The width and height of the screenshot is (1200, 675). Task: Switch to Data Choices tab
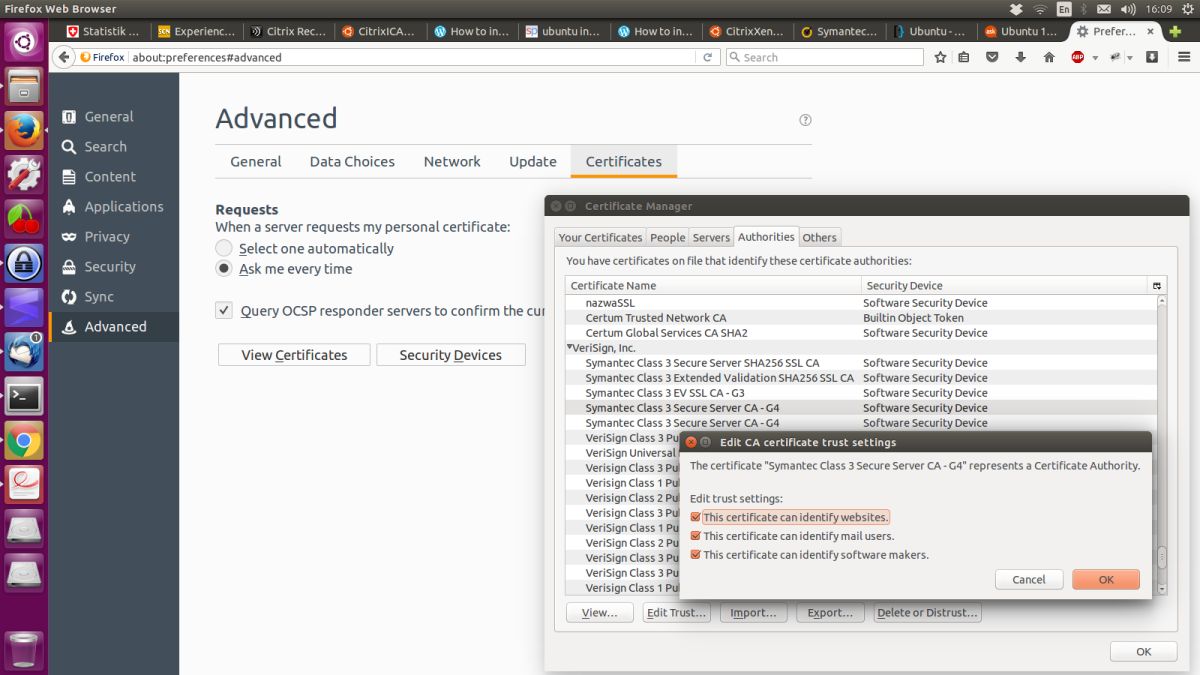coord(352,161)
